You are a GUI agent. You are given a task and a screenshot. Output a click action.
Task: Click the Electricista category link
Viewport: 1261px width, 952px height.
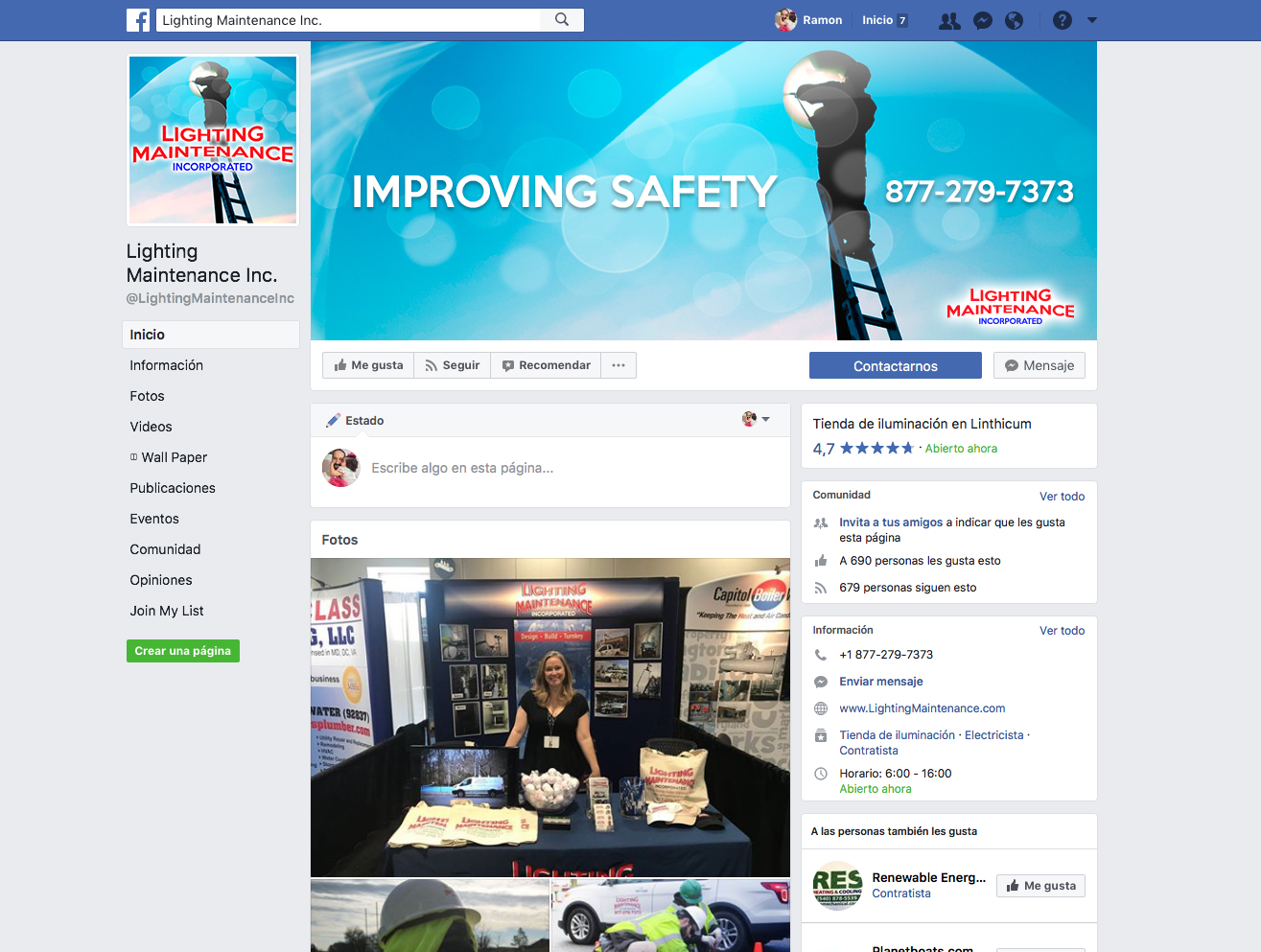tap(994, 735)
